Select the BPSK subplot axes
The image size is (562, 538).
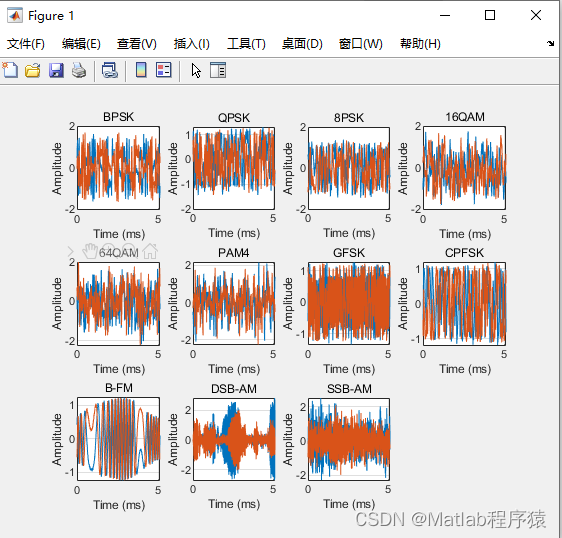[119, 168]
